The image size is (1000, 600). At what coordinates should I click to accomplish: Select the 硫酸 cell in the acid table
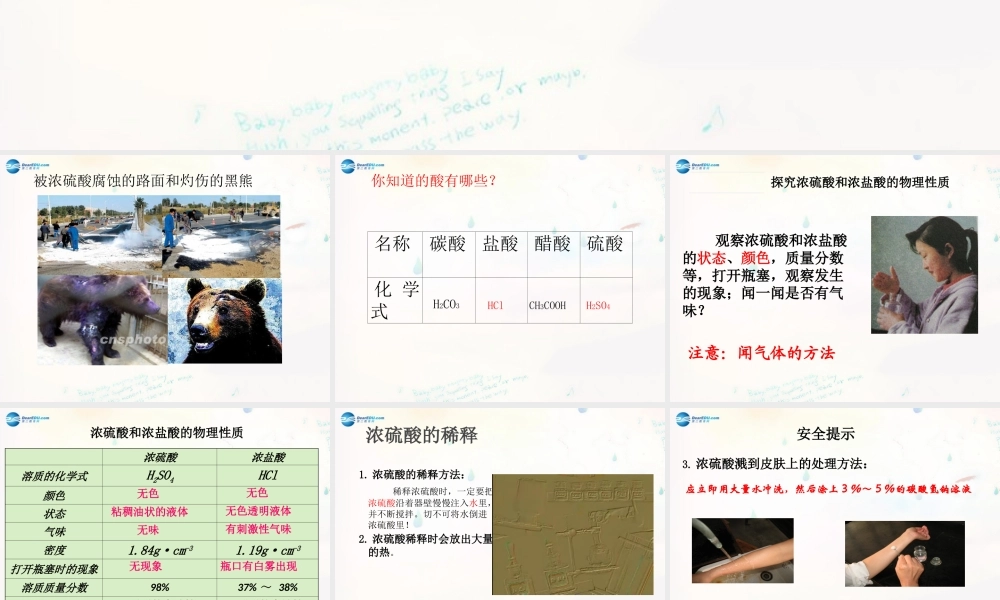click(605, 243)
